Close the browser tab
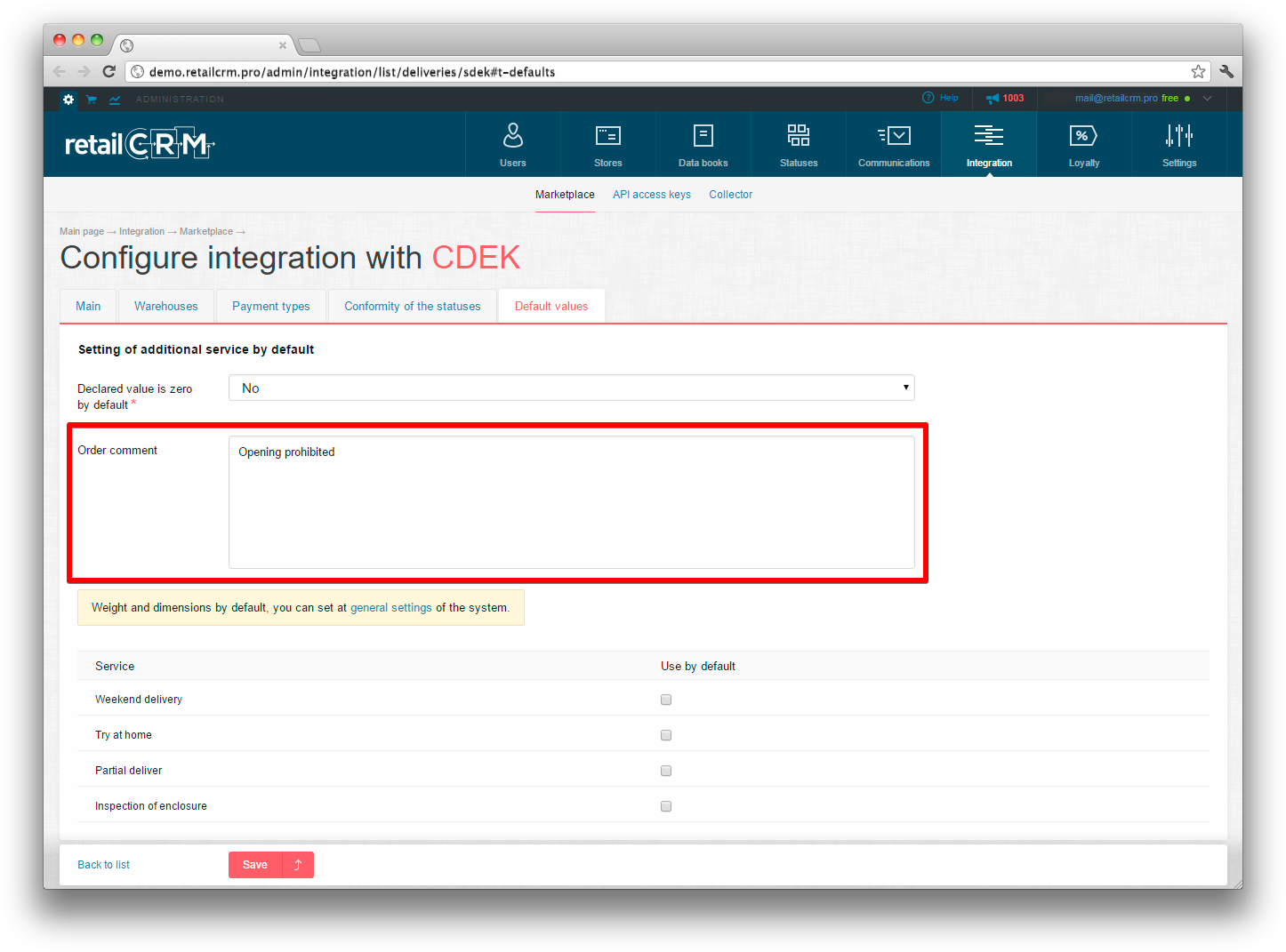Screen dimensions: 1286x952 coord(283,45)
